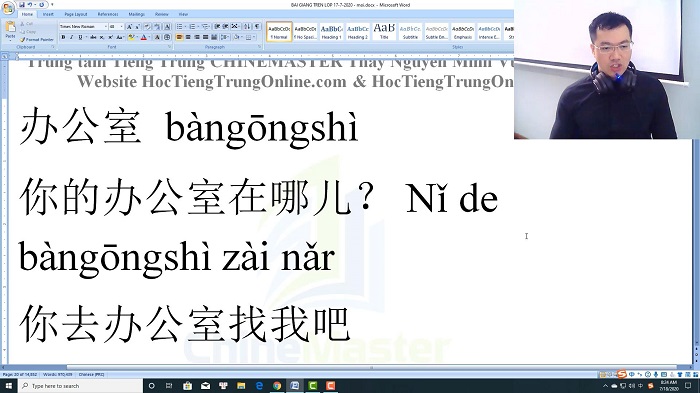Switch to the Insert ribbon tab
This screenshot has width=700, height=393.
tap(48, 14)
